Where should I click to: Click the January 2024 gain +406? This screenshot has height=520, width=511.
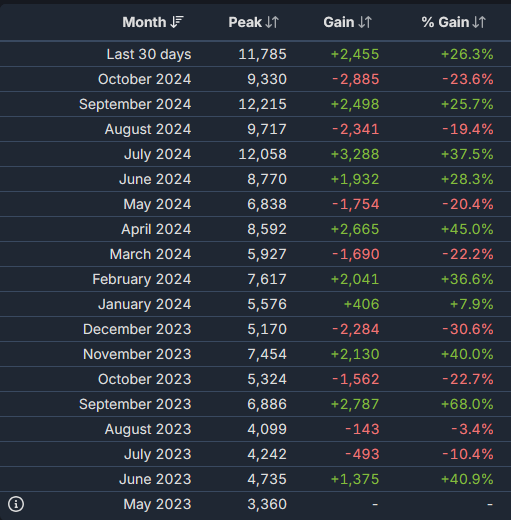click(x=362, y=304)
